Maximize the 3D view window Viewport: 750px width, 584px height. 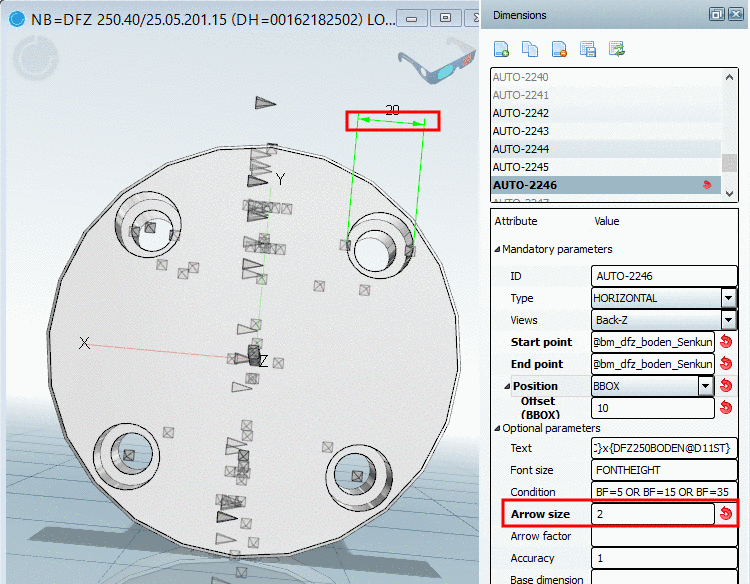pyautogui.click(x=445, y=18)
